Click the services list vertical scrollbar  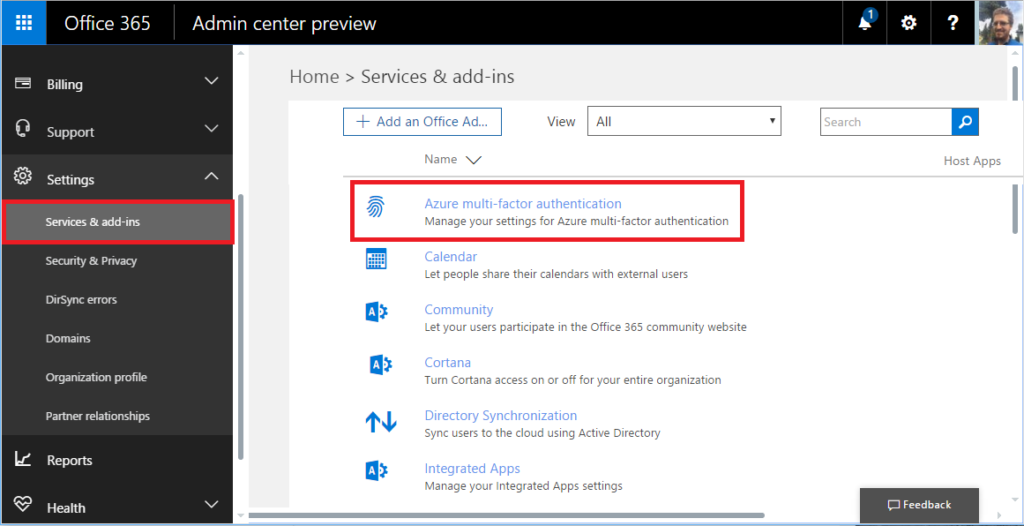tap(1015, 208)
